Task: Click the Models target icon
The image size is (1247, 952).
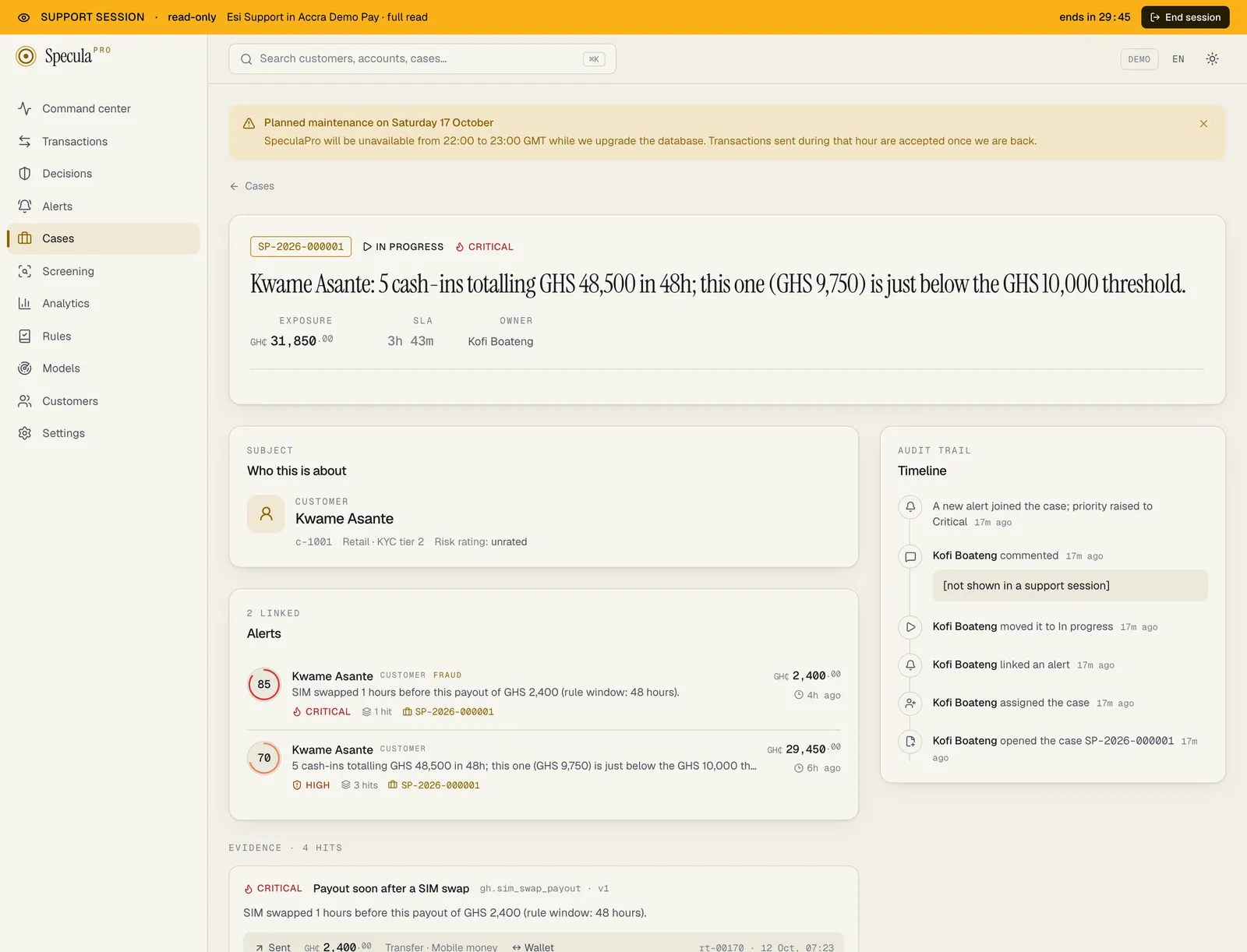Action: (25, 368)
